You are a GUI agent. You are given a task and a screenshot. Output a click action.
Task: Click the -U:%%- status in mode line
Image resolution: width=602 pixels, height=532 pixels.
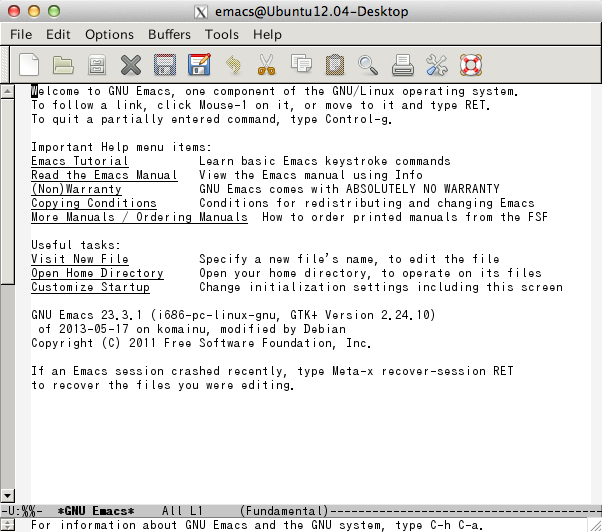coord(23,511)
